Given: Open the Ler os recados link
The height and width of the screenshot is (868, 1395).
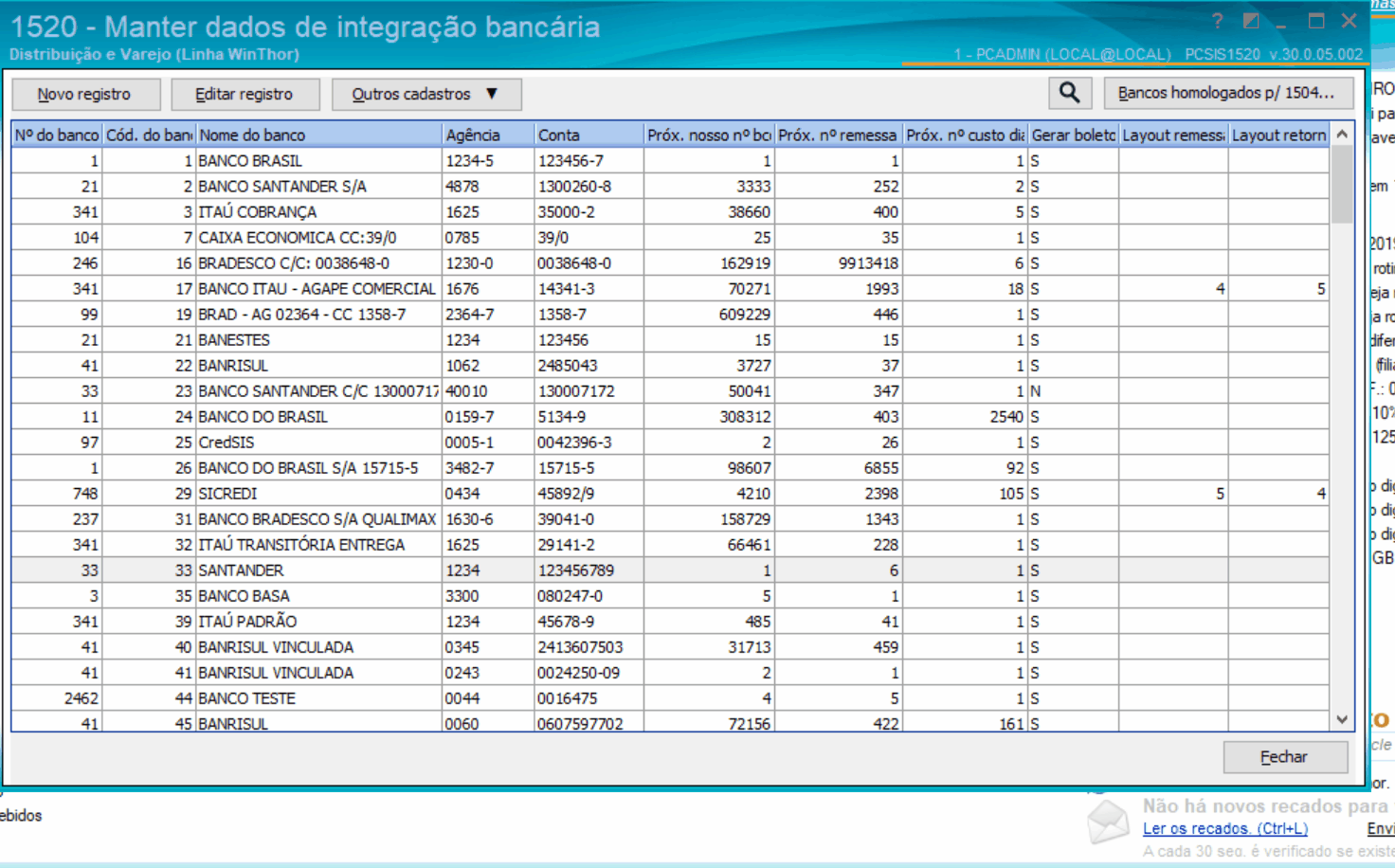Looking at the screenshot, I should pyautogui.click(x=1225, y=828).
